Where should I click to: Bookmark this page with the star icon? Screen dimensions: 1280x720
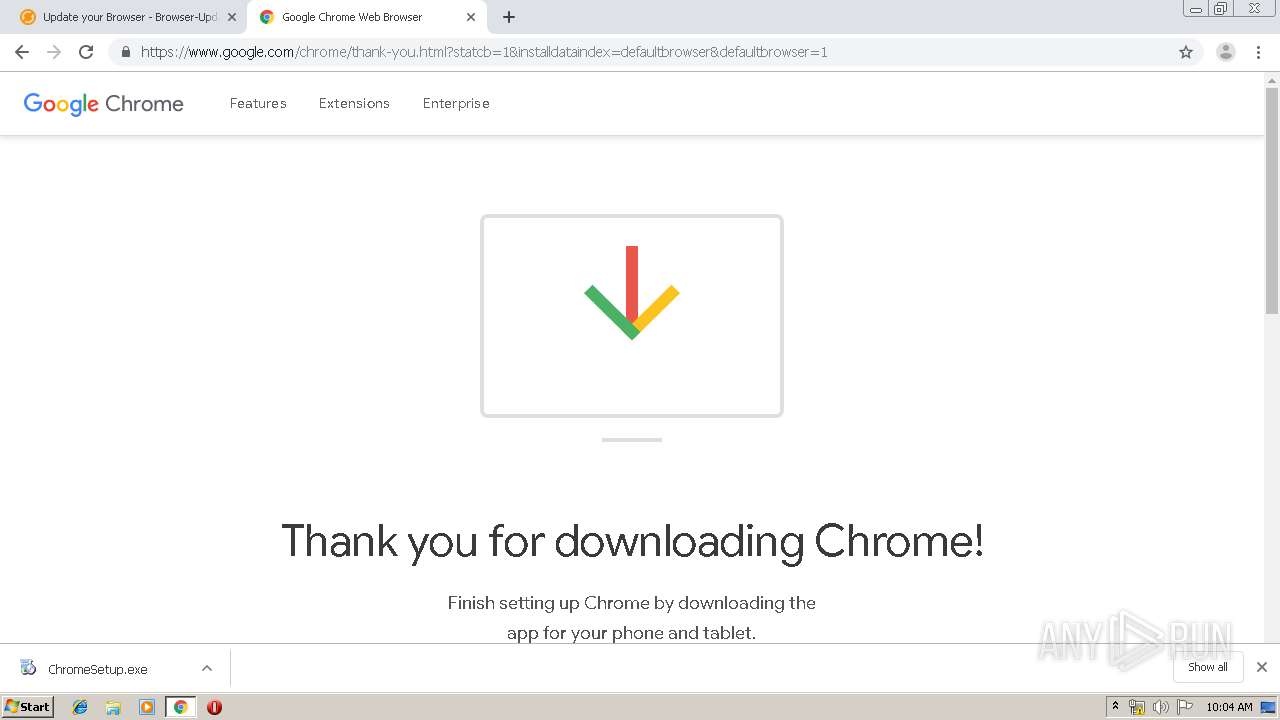pos(1186,52)
